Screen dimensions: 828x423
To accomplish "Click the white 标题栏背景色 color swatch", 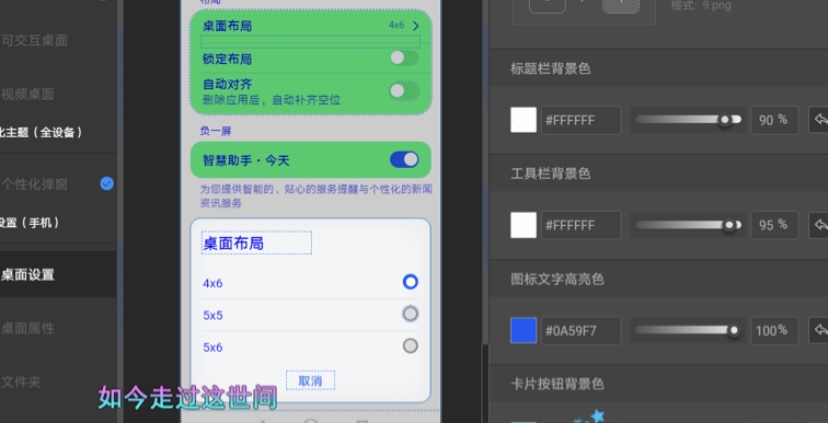I will point(523,120).
